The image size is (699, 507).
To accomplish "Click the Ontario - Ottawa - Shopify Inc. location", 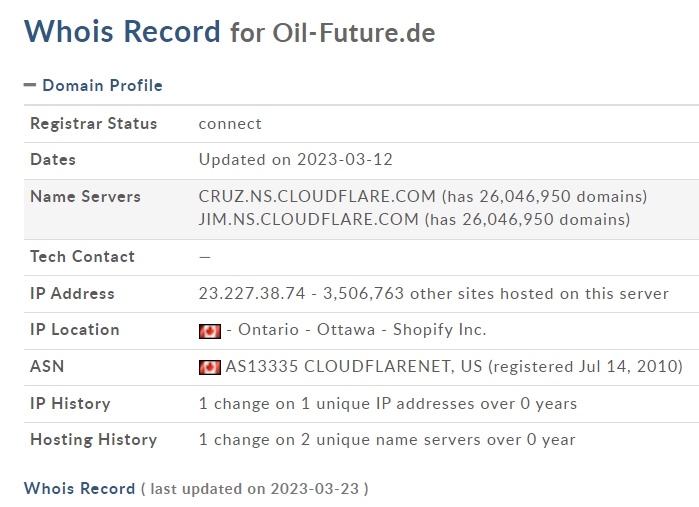I will pyautogui.click(x=362, y=330).
